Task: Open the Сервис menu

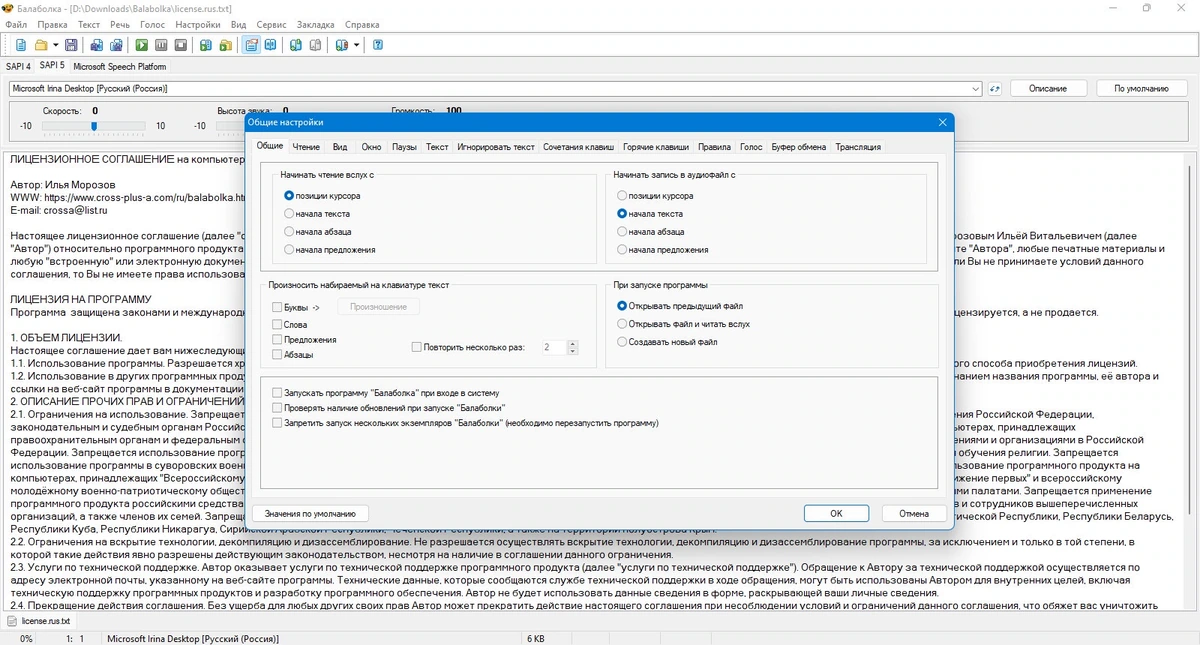Action: pos(271,24)
